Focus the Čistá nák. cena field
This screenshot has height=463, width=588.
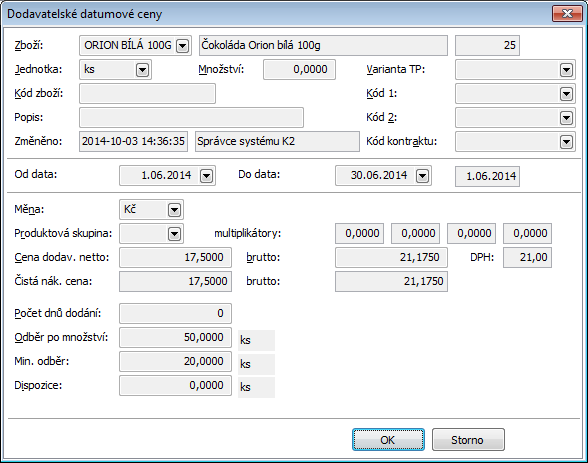coord(176,281)
